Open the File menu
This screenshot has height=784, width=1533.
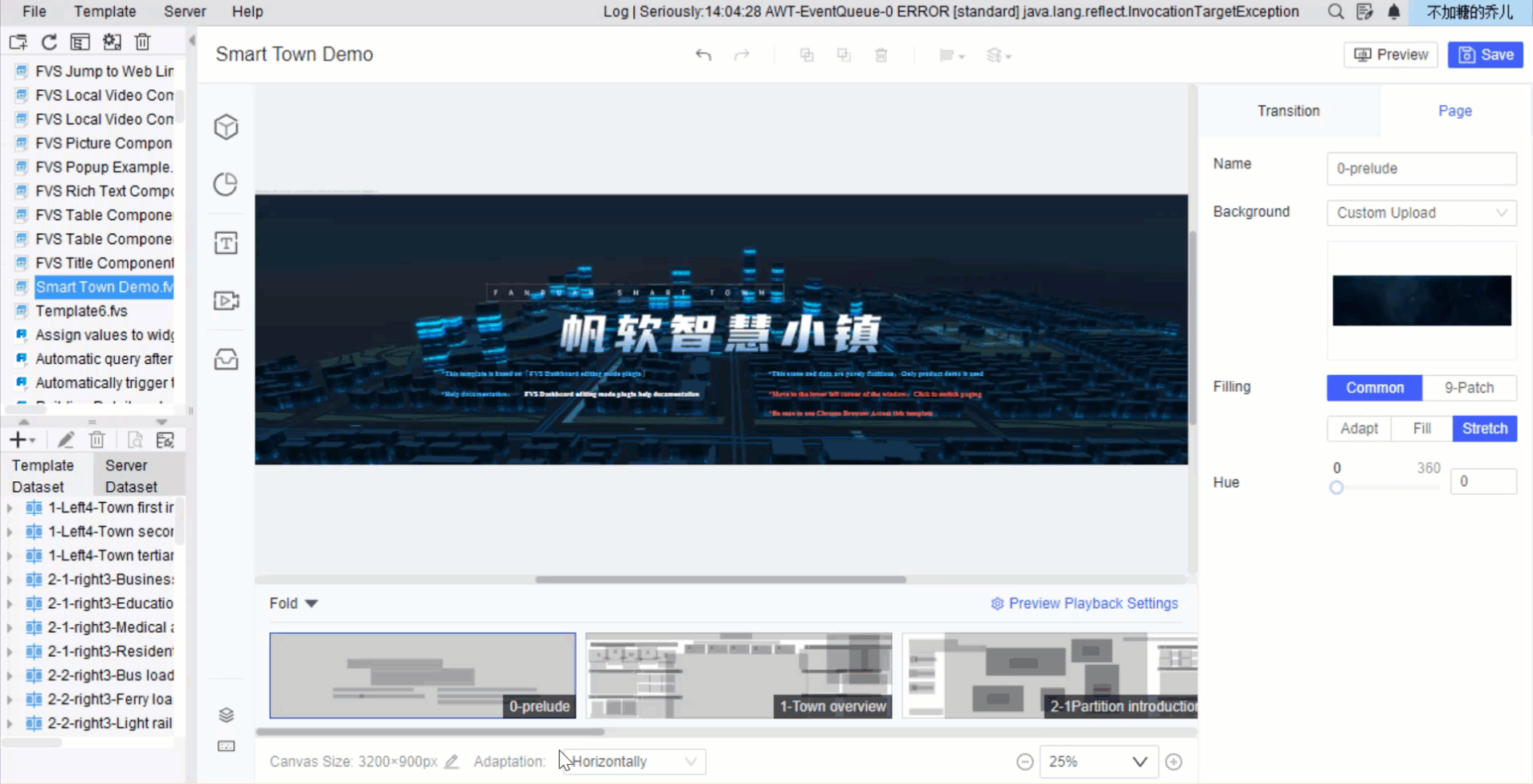[x=34, y=11]
